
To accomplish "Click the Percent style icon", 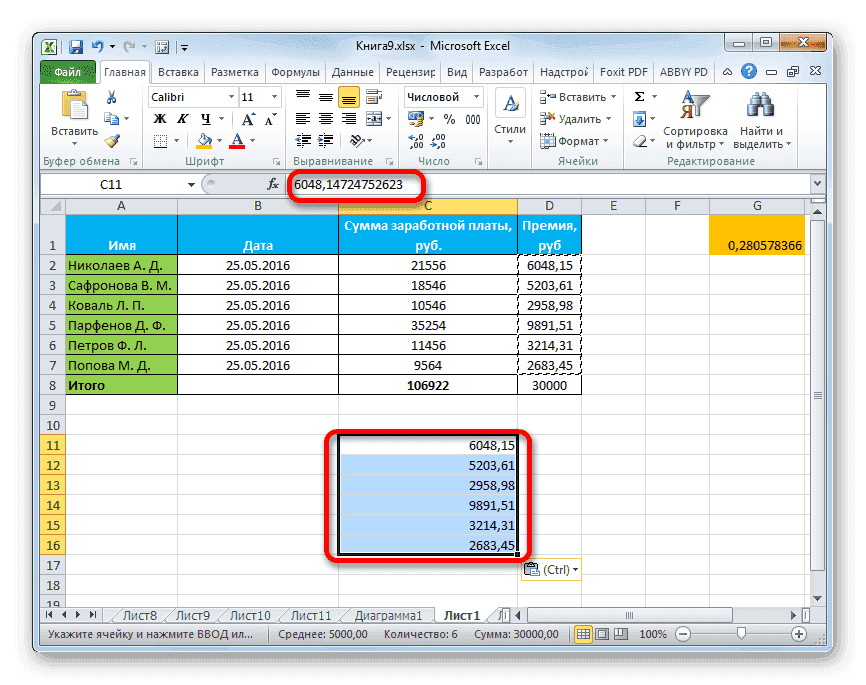I will [x=448, y=119].
